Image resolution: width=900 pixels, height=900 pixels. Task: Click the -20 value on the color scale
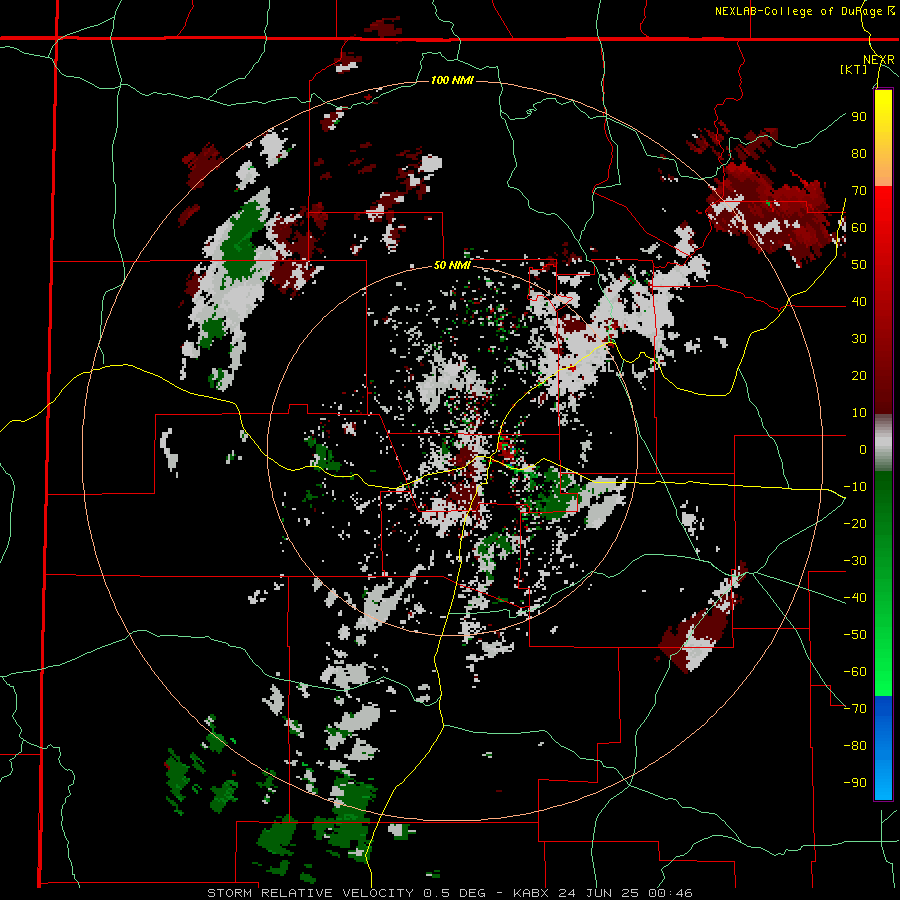coord(855,523)
